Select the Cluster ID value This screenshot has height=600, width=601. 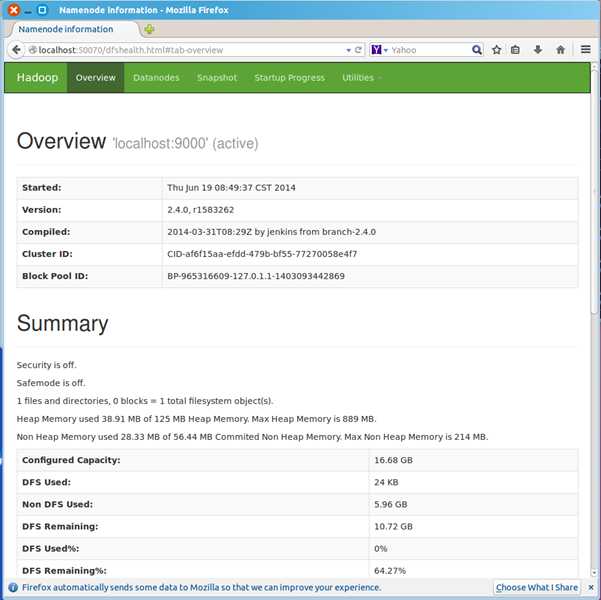pyautogui.click(x=262, y=254)
